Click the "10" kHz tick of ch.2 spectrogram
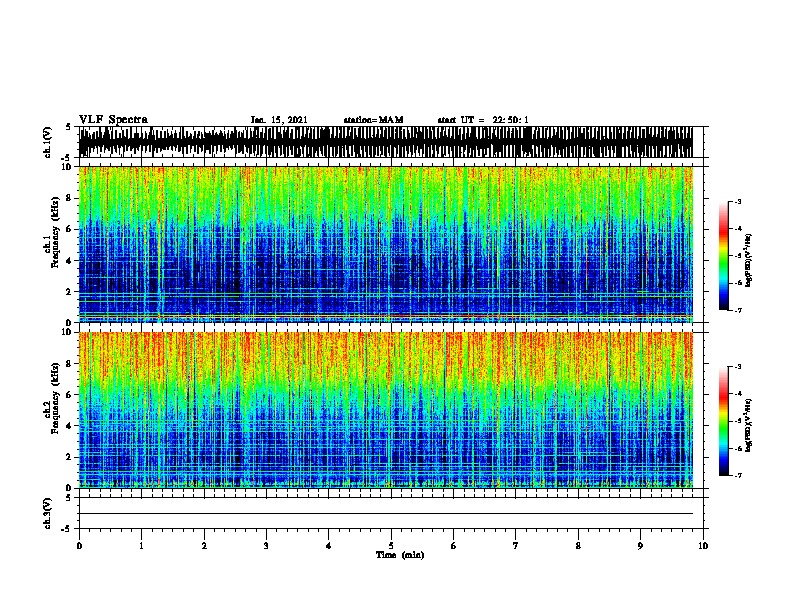 67,332
